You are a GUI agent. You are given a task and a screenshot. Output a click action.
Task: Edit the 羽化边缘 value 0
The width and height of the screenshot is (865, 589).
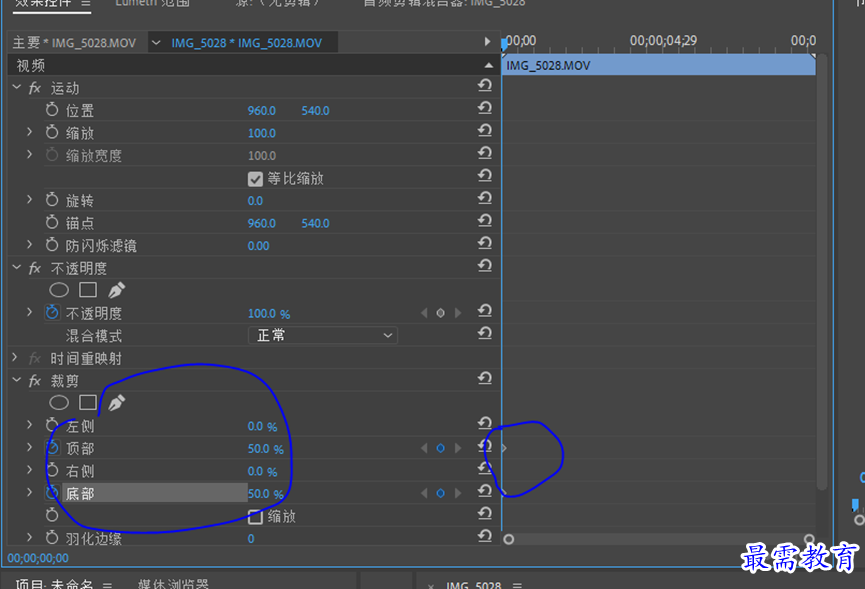[x=251, y=539]
